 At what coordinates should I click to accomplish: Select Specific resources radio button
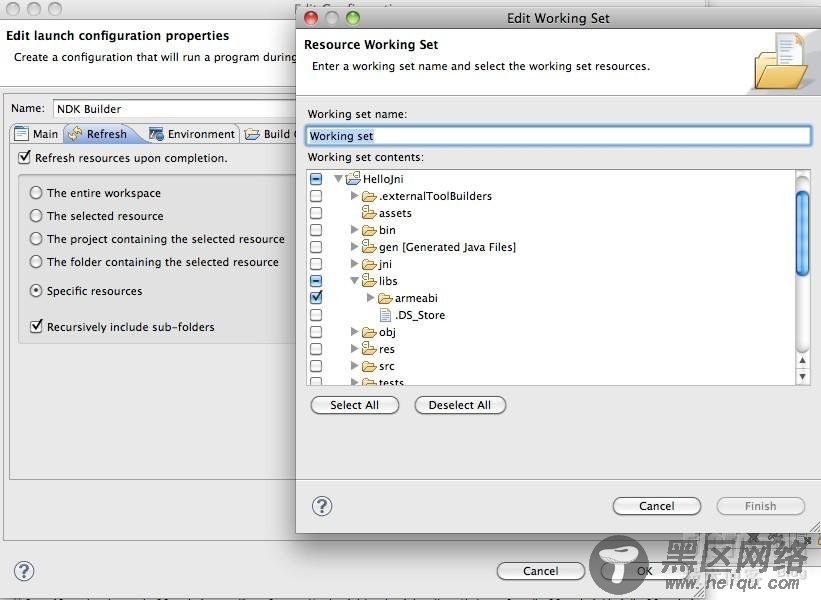tap(36, 291)
